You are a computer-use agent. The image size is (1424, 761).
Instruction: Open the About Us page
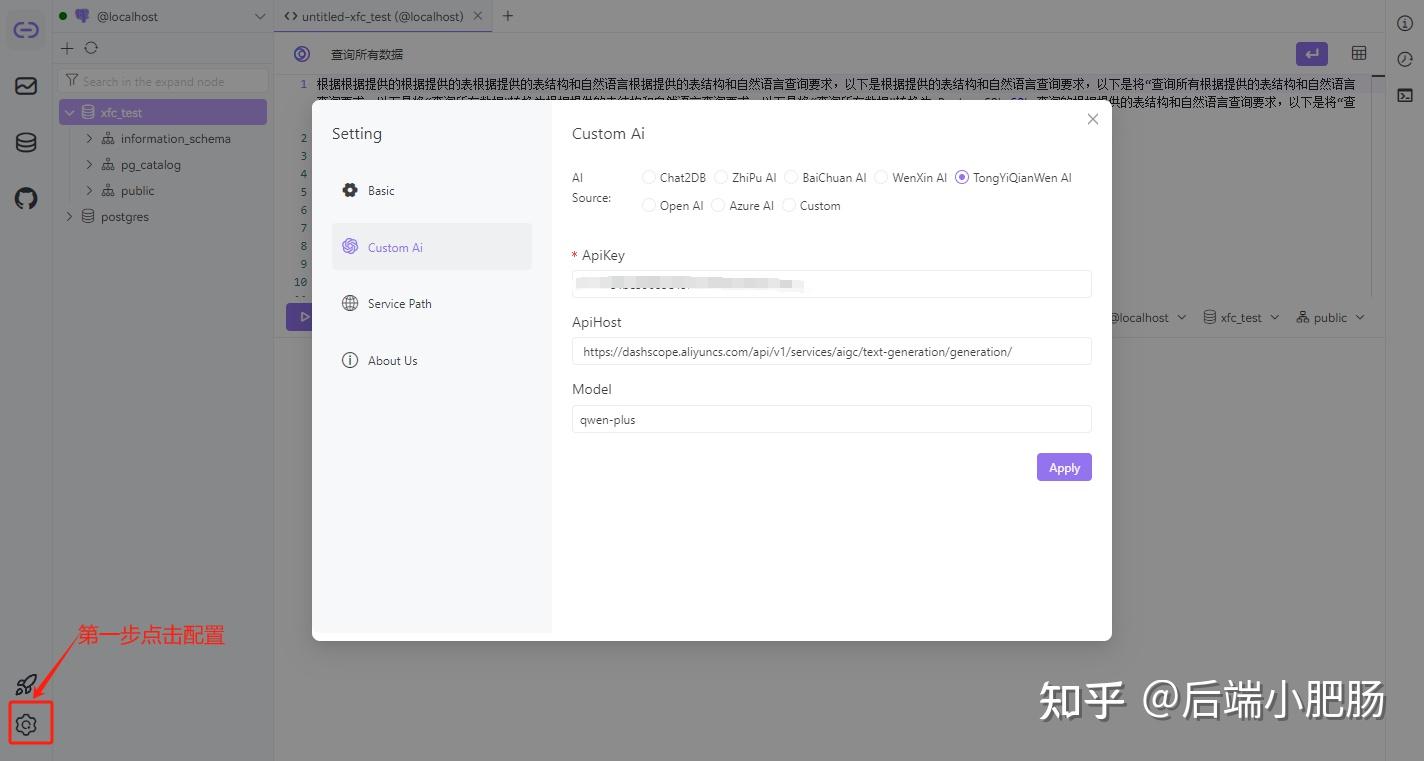pyautogui.click(x=392, y=360)
